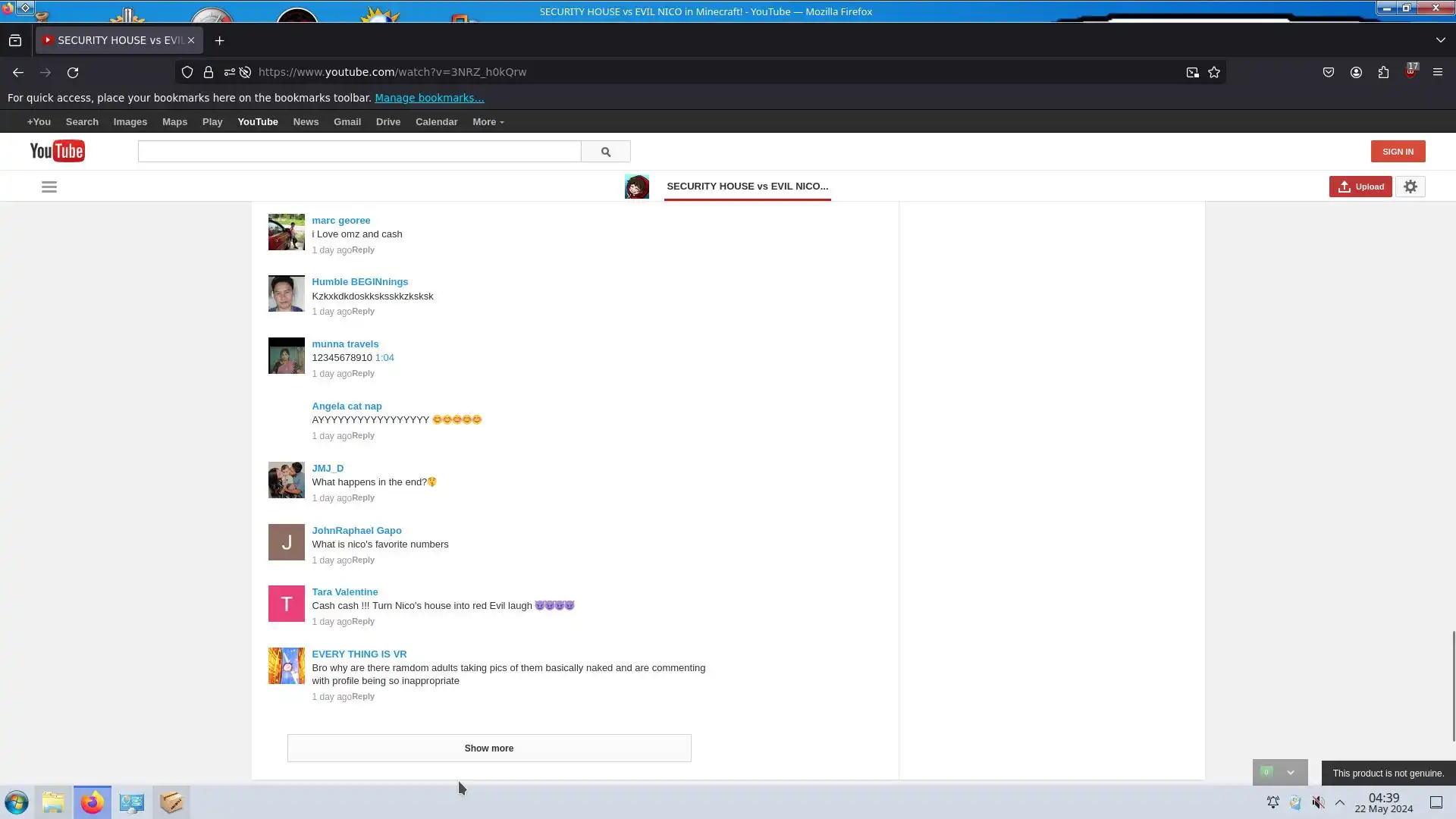This screenshot has height=819, width=1456.
Task: Click the search magnifier button
Action: point(605,152)
